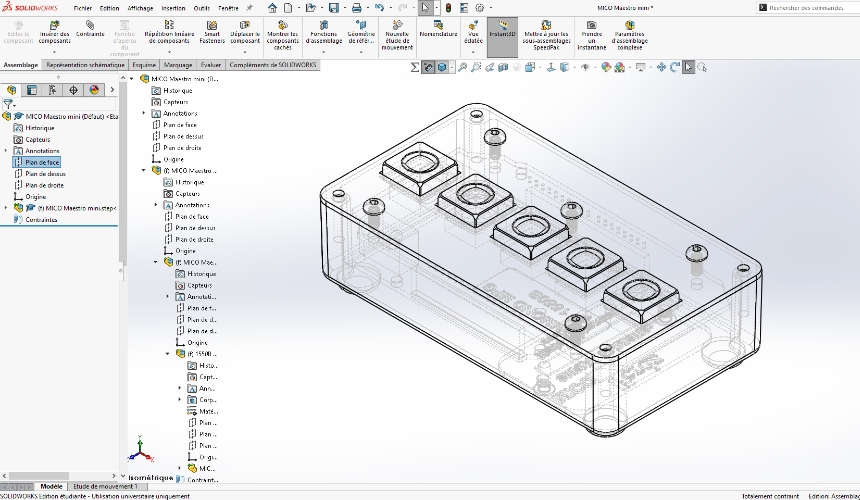Open the Outils menu
Screen dimensions: 860x500
201,8
